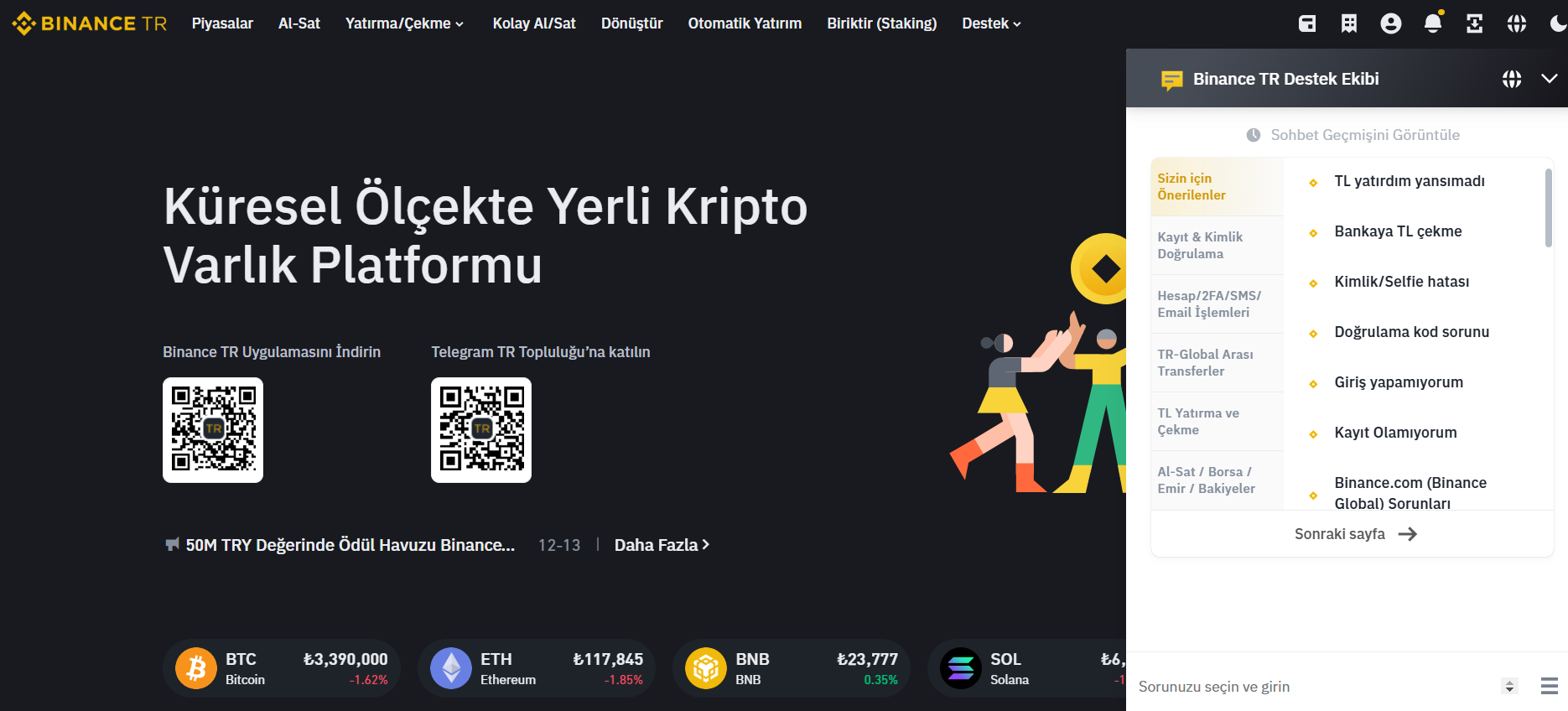Open the chat hamburger menu icon
Viewport: 1568px width, 711px height.
pos(1550,686)
